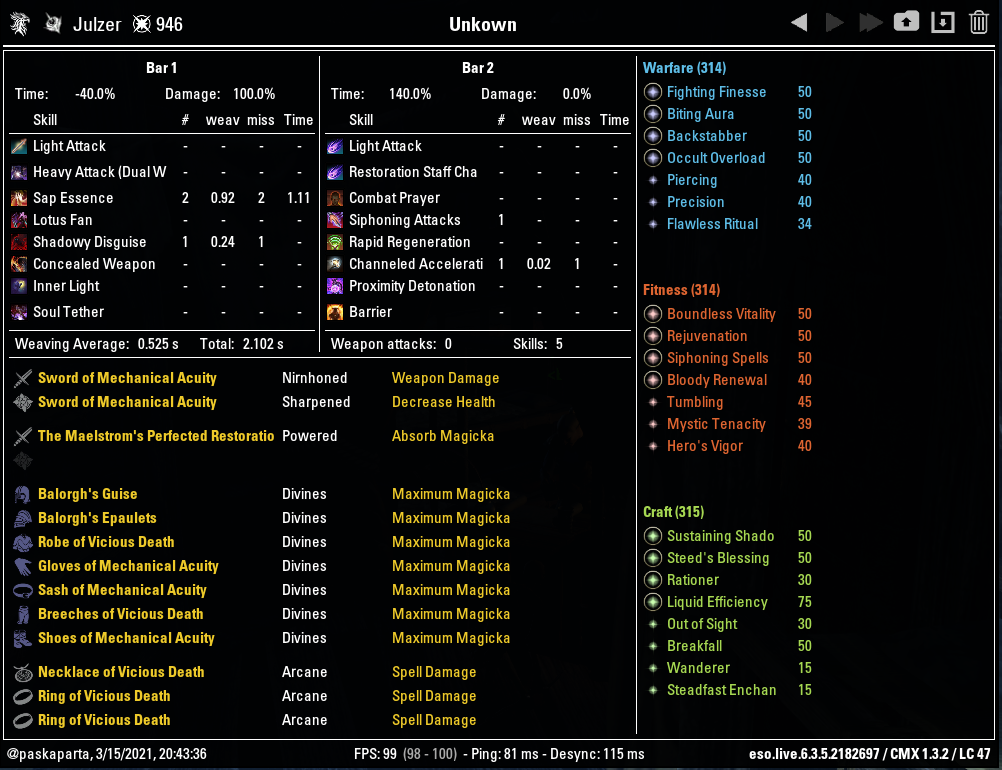Click Rationer champion skill text
The image size is (1002, 770).
click(x=693, y=580)
